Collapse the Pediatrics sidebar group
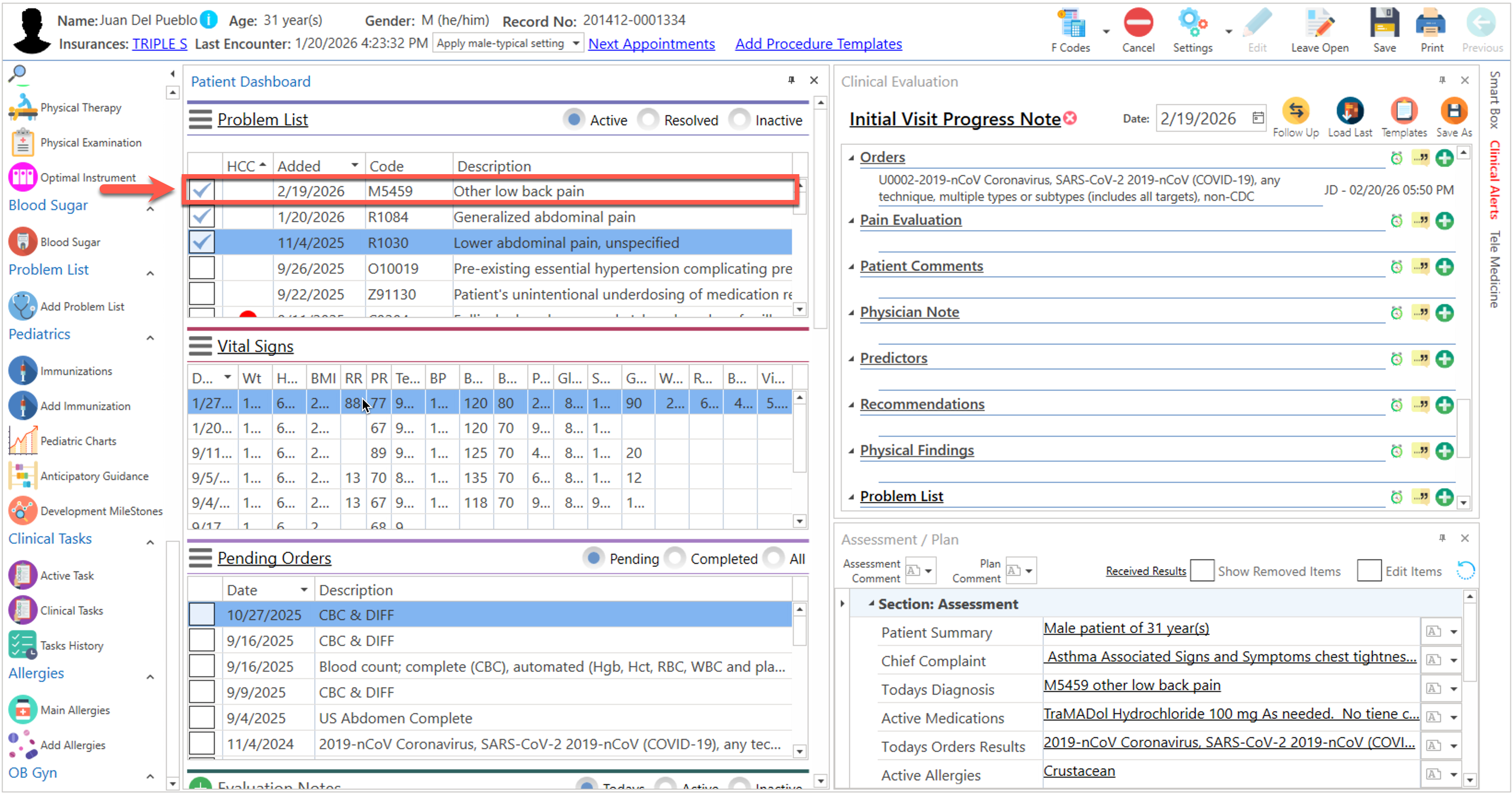Viewport: 1512px width, 797px height. (150, 338)
